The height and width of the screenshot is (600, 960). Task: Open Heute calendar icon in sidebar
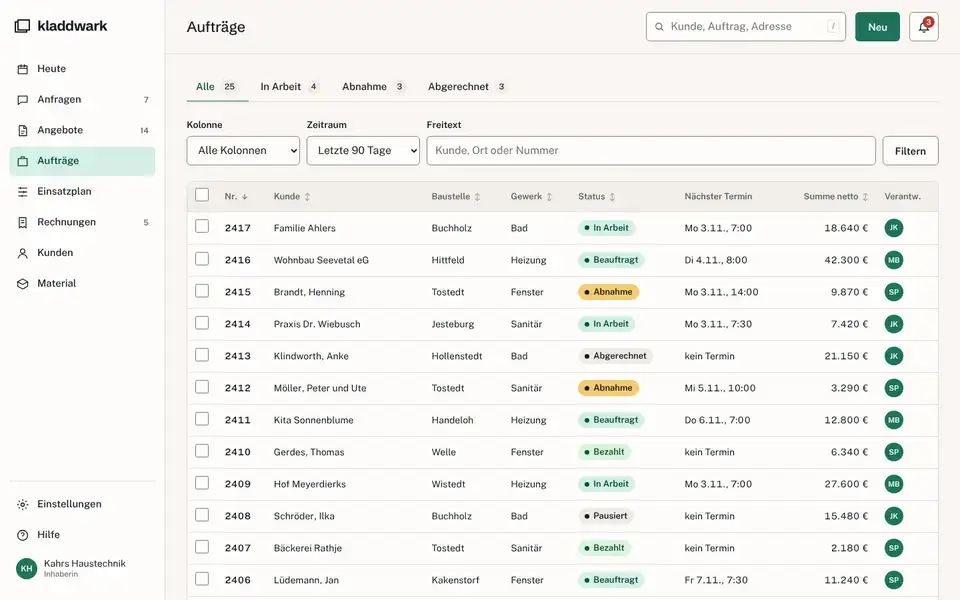click(23, 69)
